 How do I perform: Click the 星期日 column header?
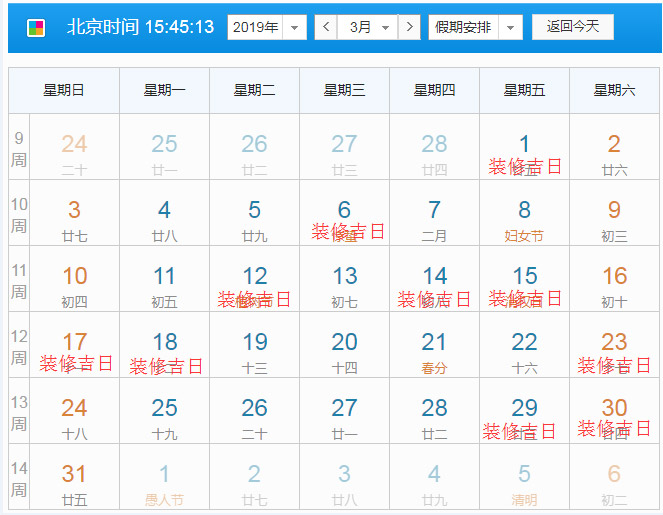pos(64,91)
